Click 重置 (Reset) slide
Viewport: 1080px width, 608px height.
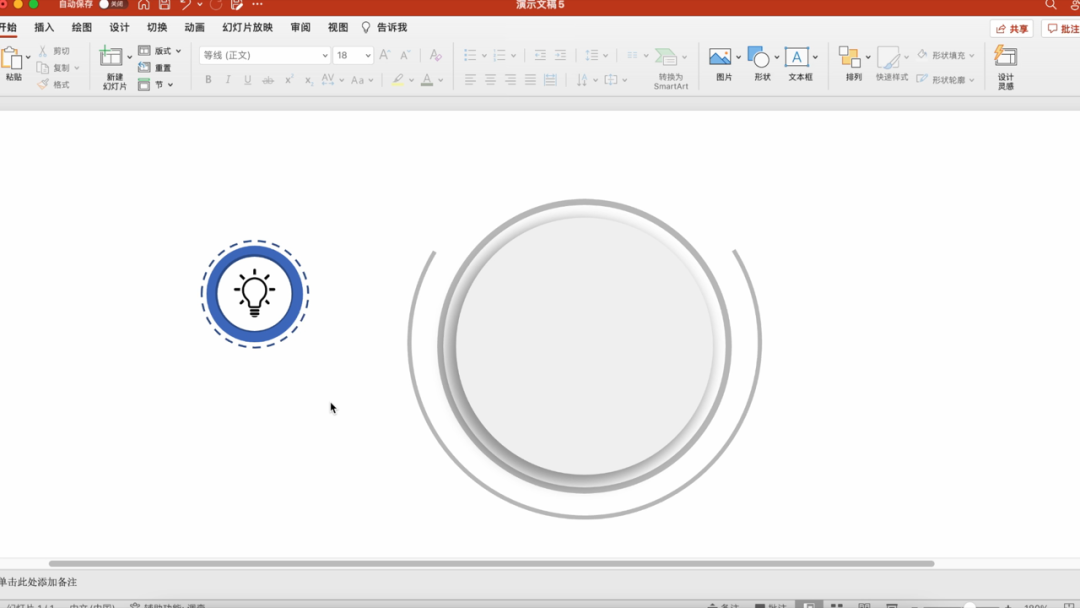coord(155,67)
